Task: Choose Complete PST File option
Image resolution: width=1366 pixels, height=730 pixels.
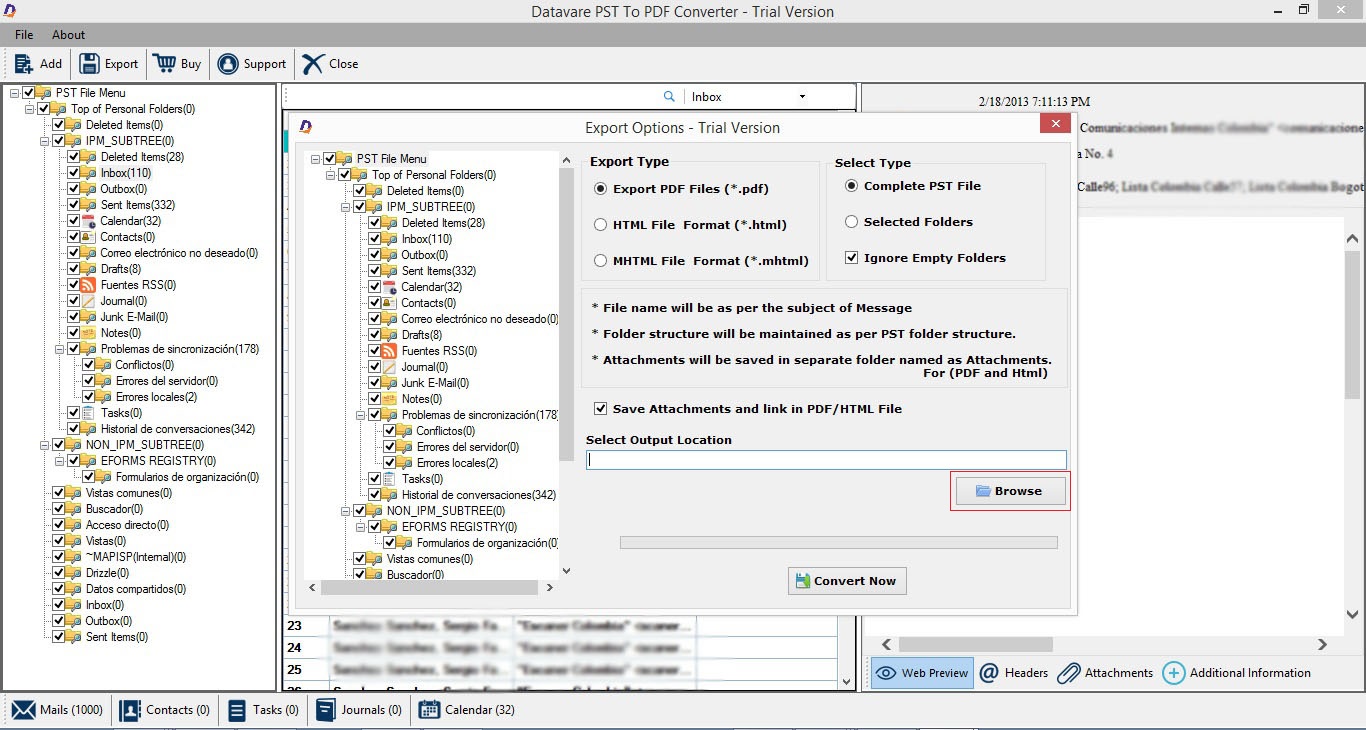Action: (852, 186)
